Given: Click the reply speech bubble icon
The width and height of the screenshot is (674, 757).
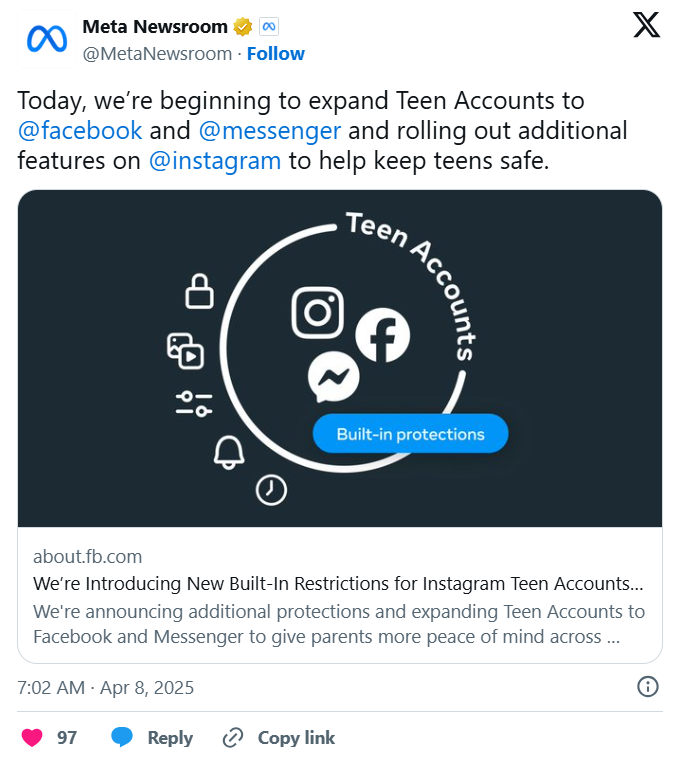Looking at the screenshot, I should coord(122,738).
